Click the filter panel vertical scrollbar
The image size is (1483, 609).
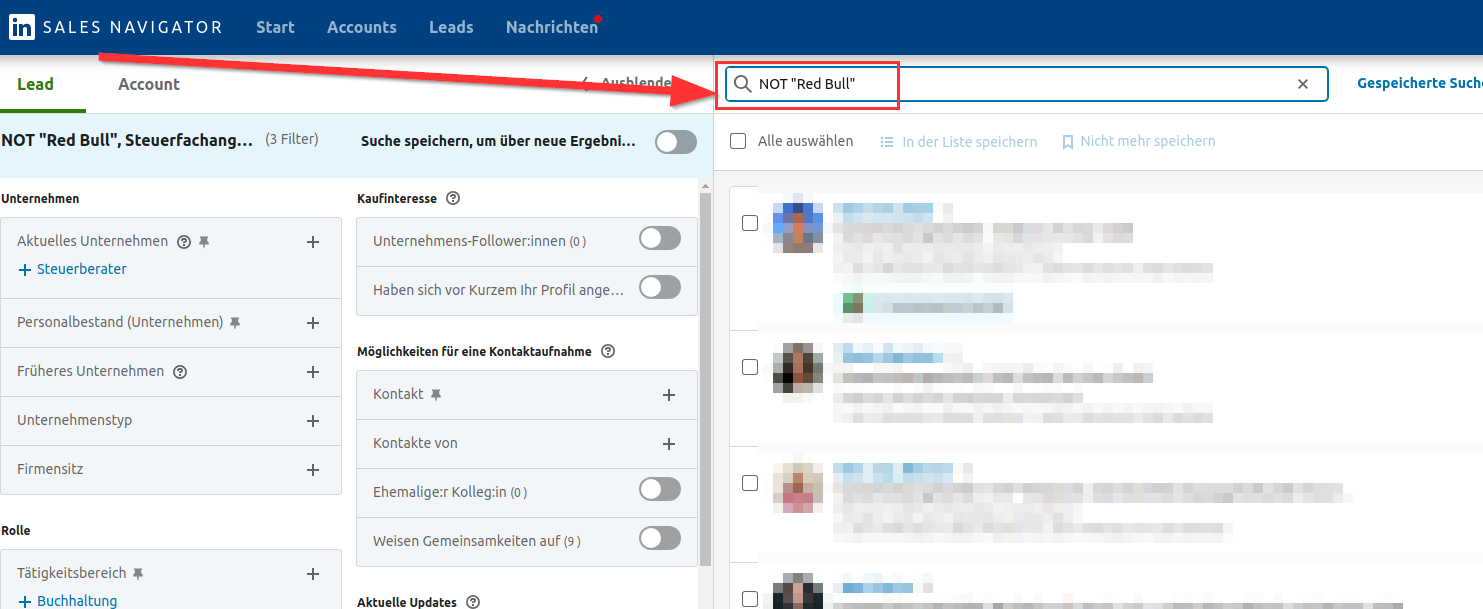(705, 380)
